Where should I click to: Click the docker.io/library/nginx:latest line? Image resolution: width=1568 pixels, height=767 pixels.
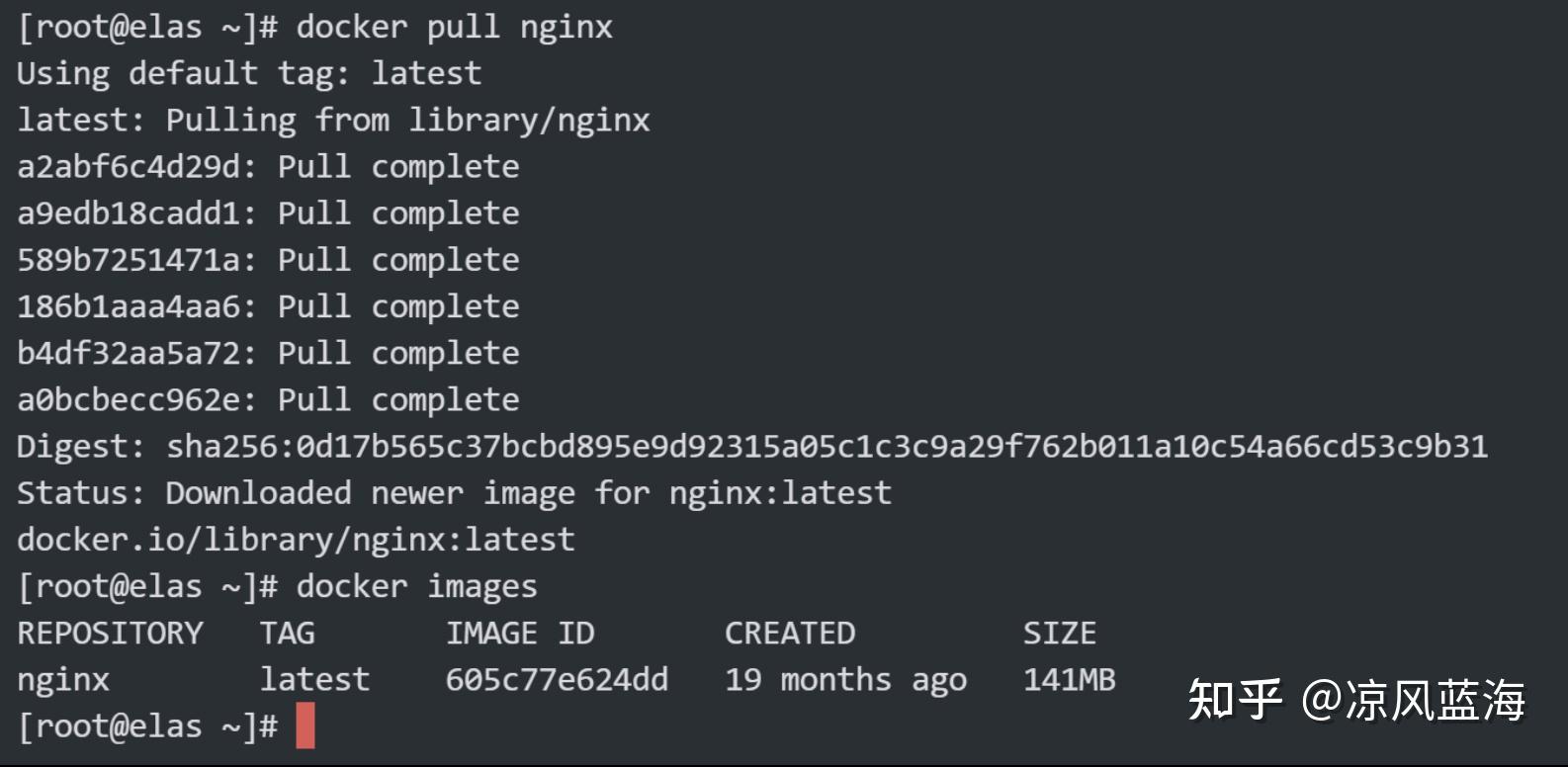(x=296, y=540)
